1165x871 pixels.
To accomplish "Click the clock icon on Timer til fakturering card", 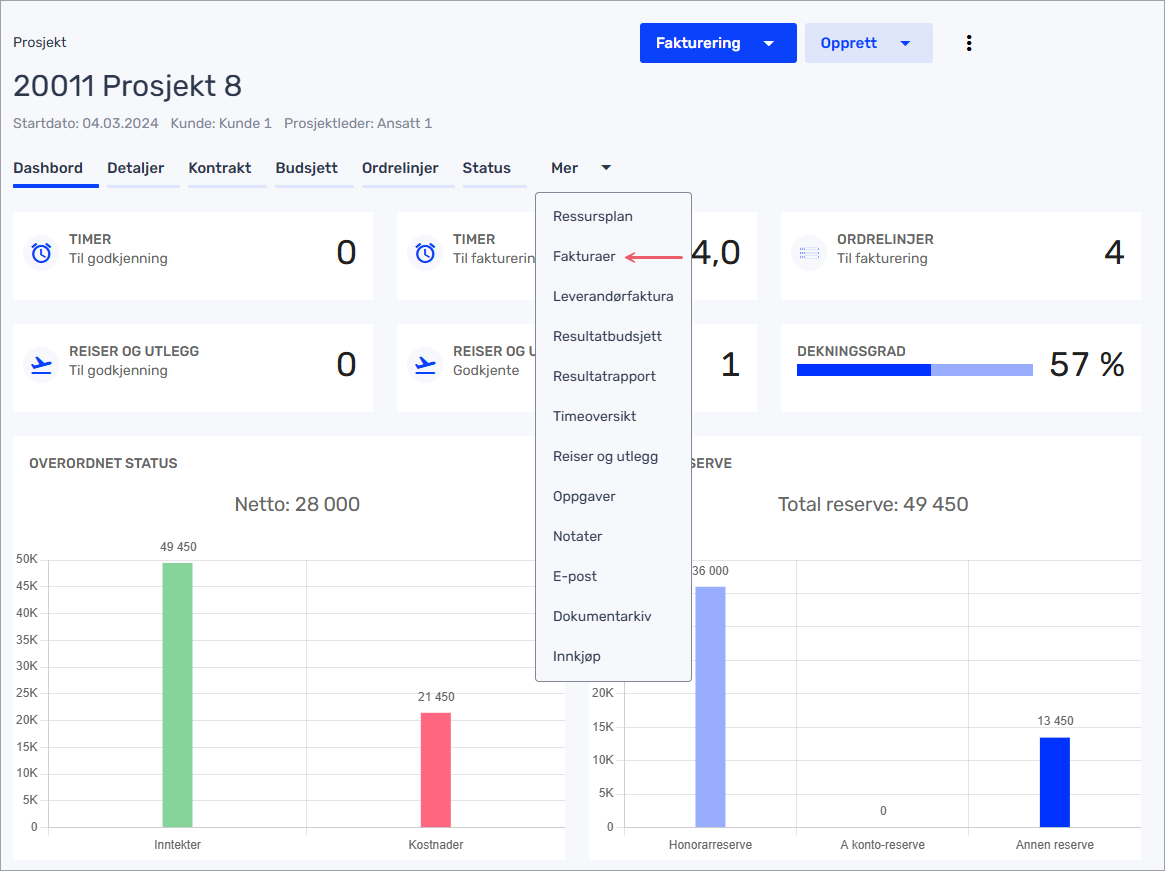I will pos(425,253).
